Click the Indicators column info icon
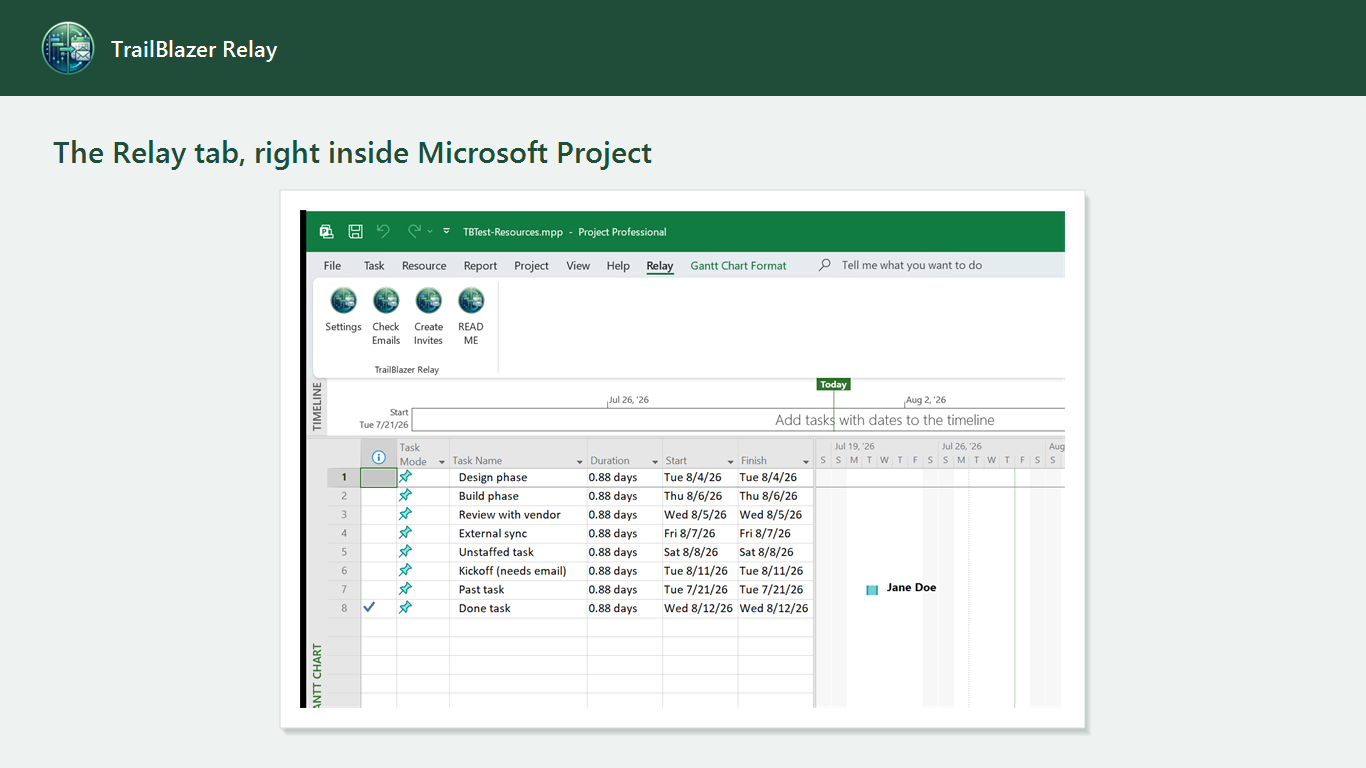Screen dimensions: 1366x768 pyautogui.click(x=378, y=457)
